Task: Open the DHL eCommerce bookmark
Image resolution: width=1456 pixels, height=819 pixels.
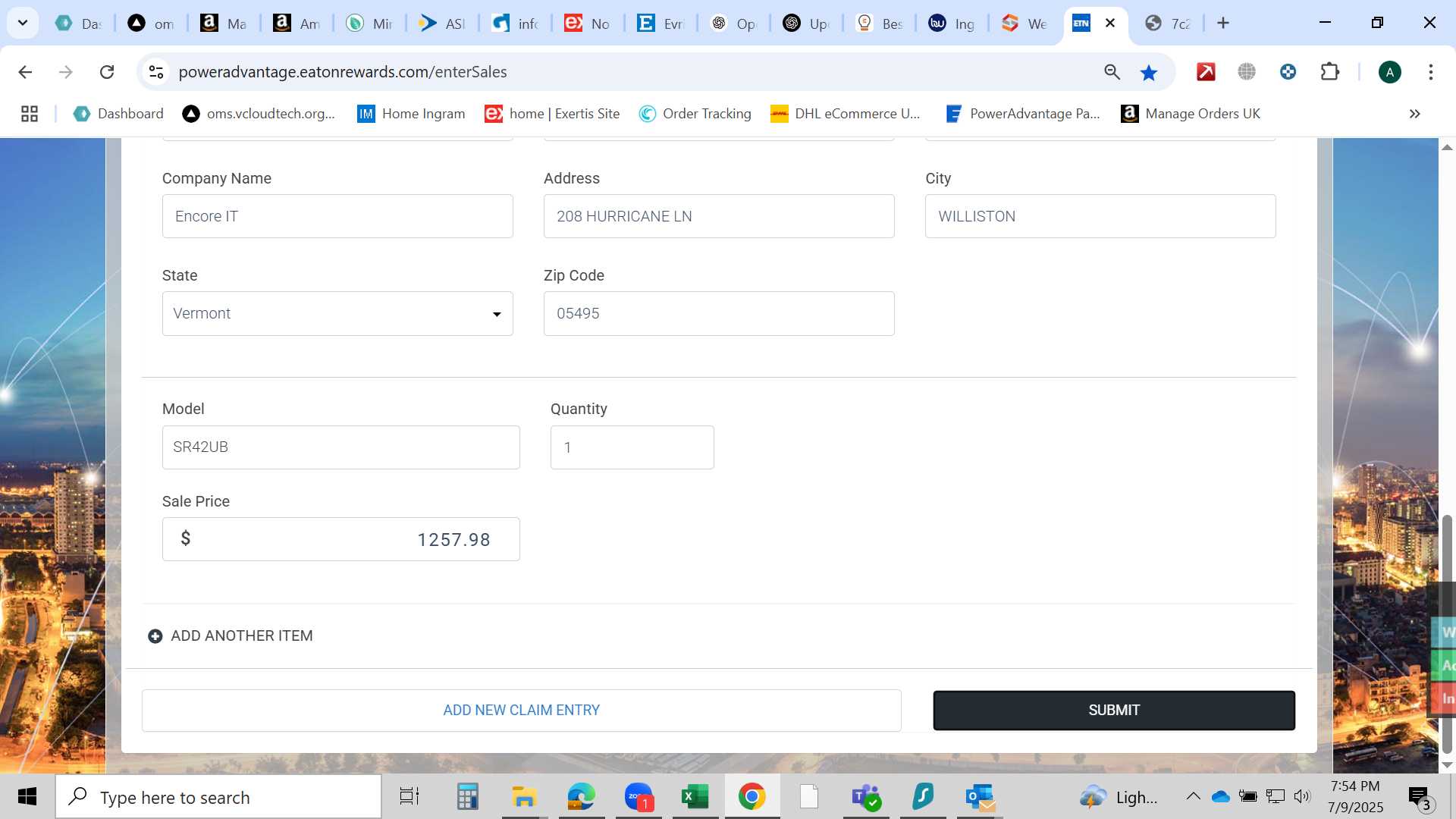Action: point(846,114)
